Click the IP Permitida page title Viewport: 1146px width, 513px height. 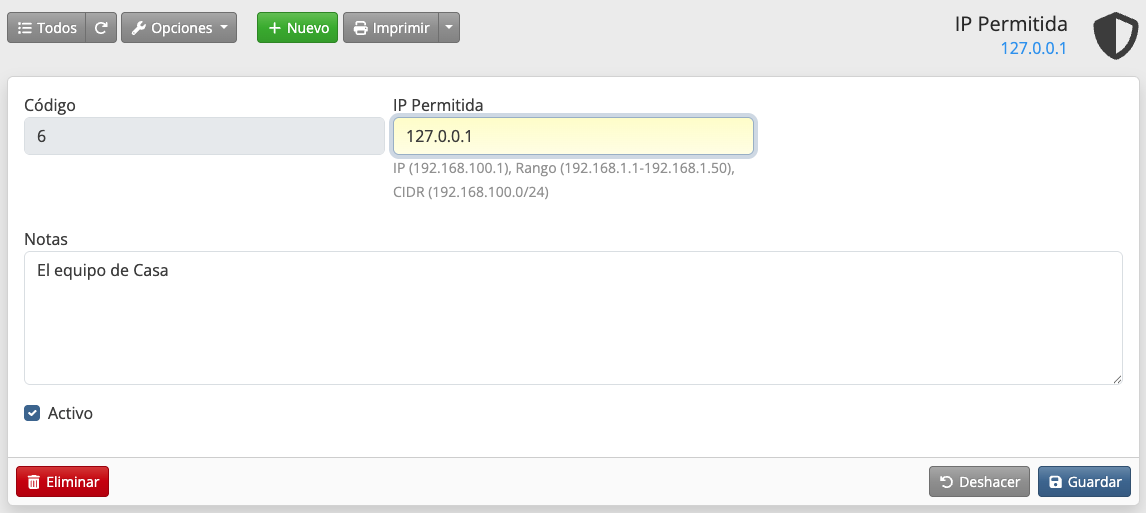point(1011,24)
